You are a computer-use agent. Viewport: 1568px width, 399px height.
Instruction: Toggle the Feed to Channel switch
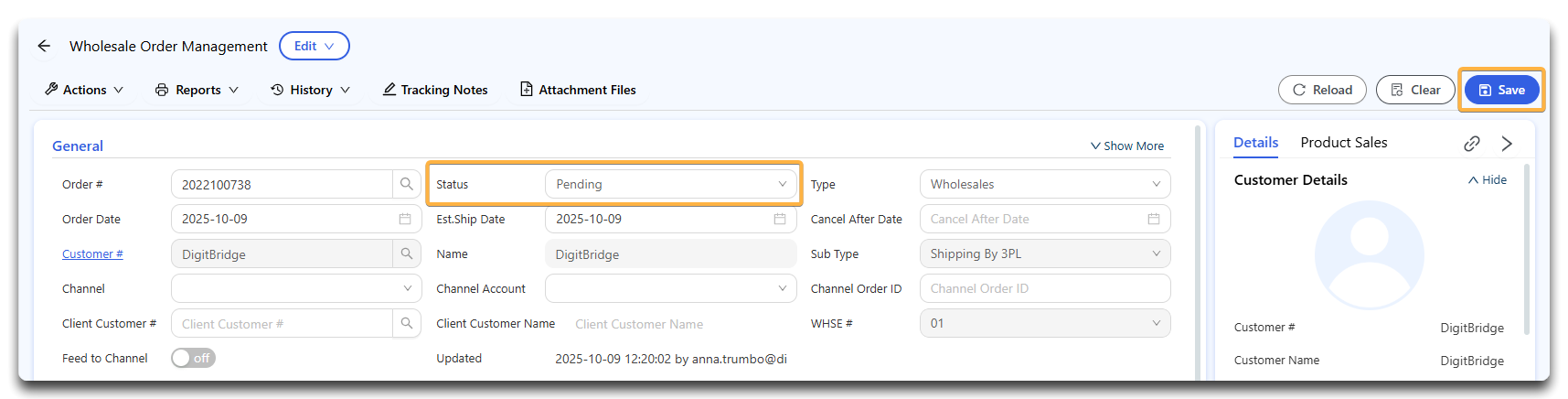click(x=193, y=359)
